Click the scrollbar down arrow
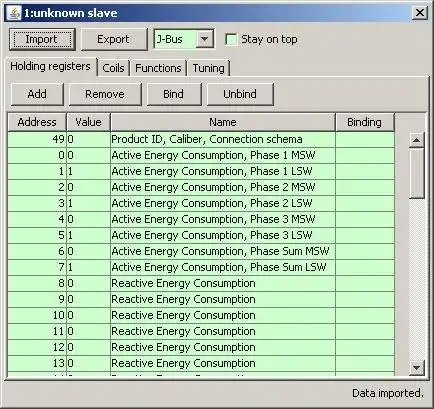The width and height of the screenshot is (434, 409). (416, 368)
